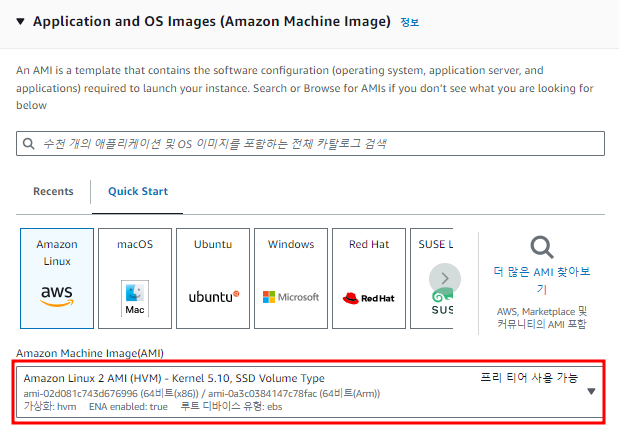The width and height of the screenshot is (619, 433).
Task: Switch to the Quick Start tab
Action: click(138, 191)
